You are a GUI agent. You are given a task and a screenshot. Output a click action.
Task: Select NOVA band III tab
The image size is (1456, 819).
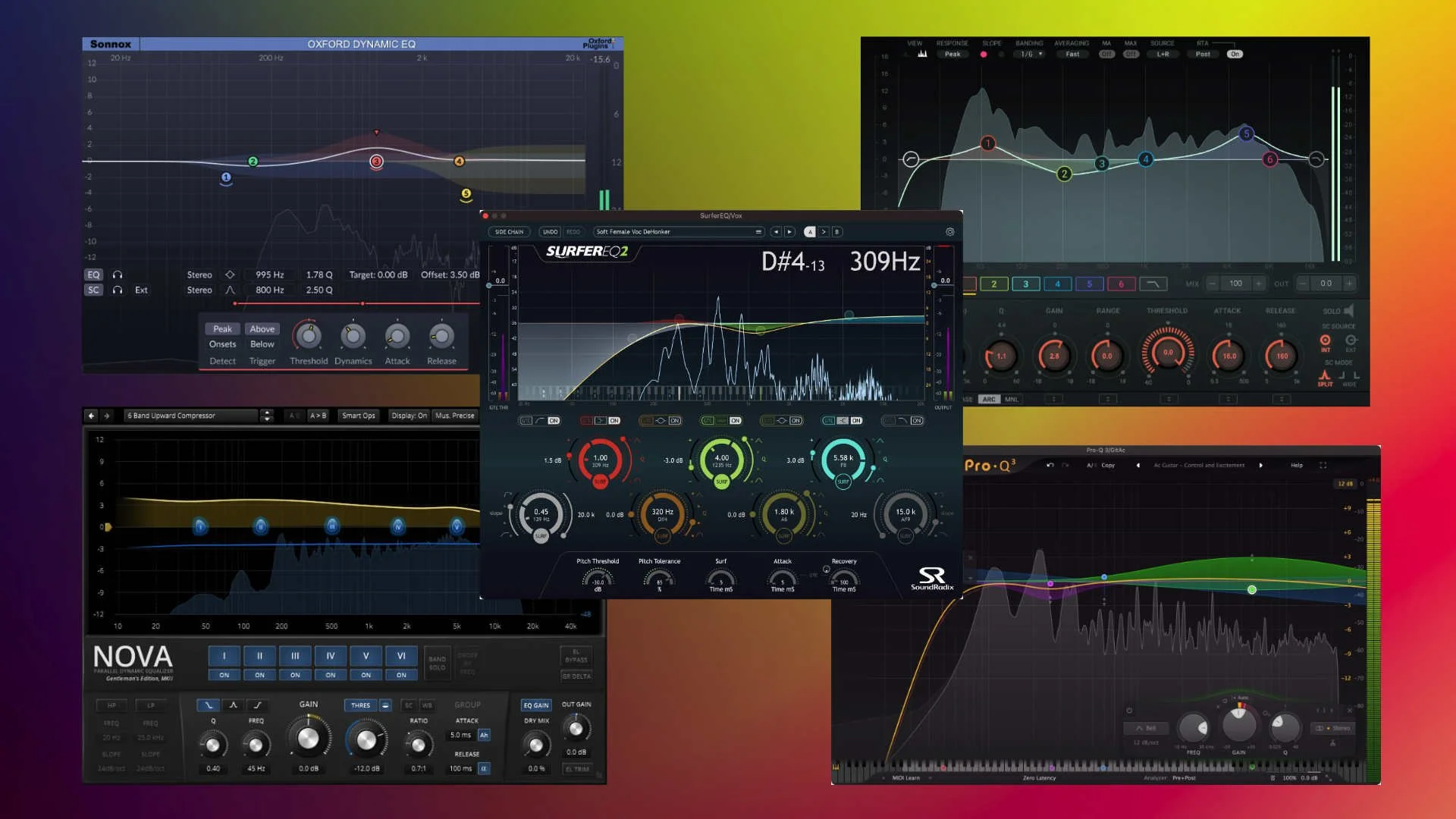click(x=295, y=656)
